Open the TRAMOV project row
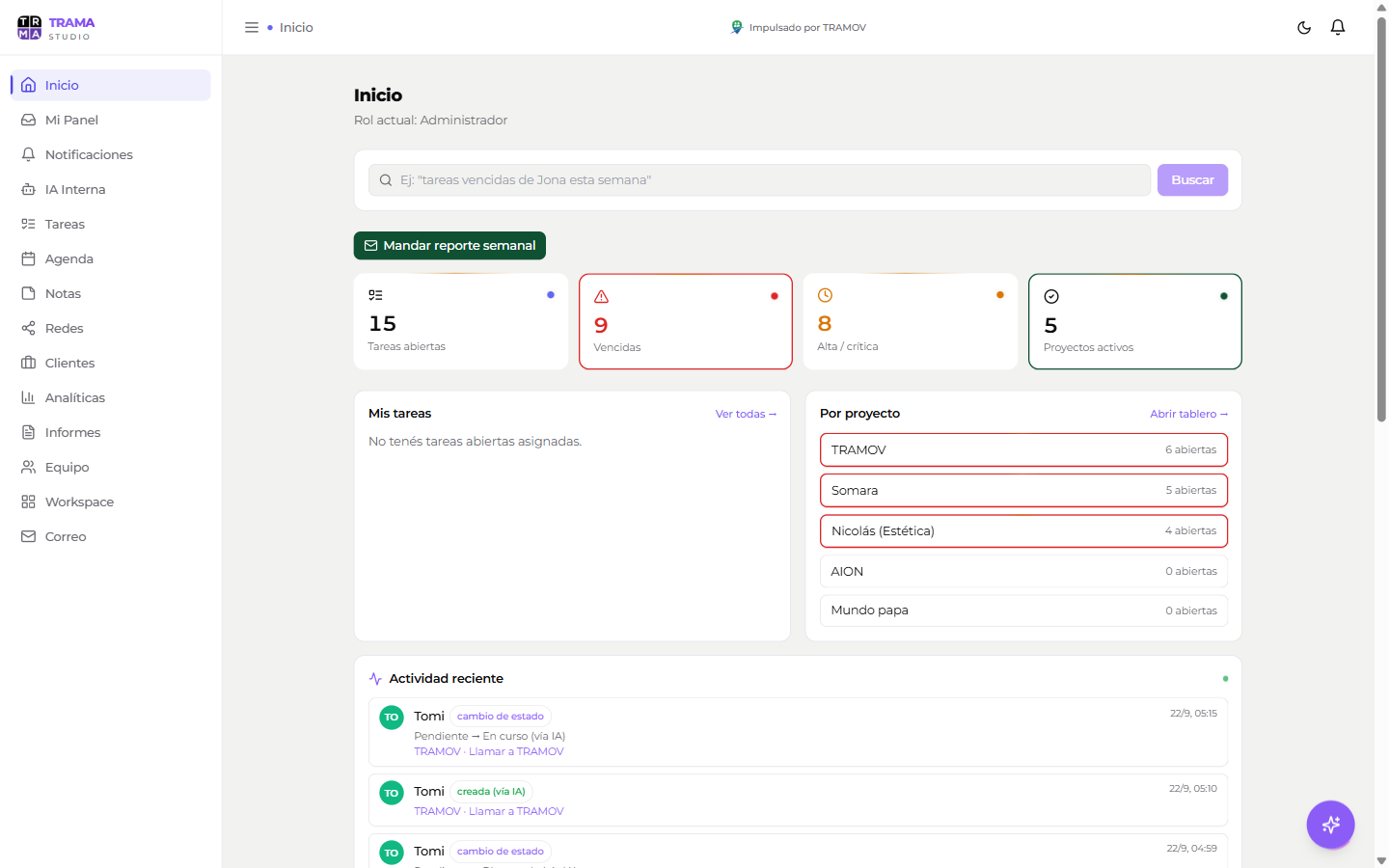The height and width of the screenshot is (868, 1389). 1023,450
